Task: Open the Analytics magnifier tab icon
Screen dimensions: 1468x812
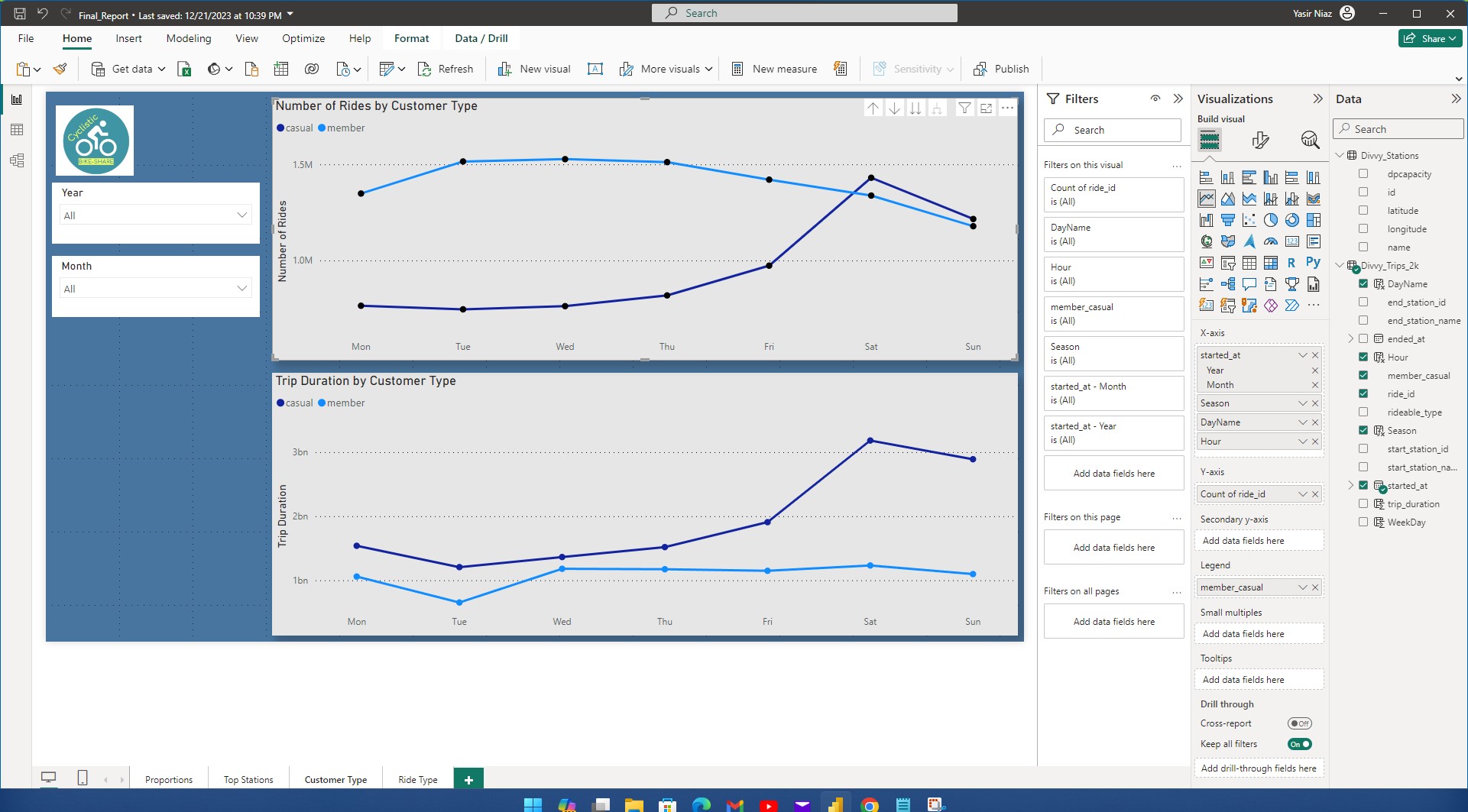Action: click(1310, 140)
